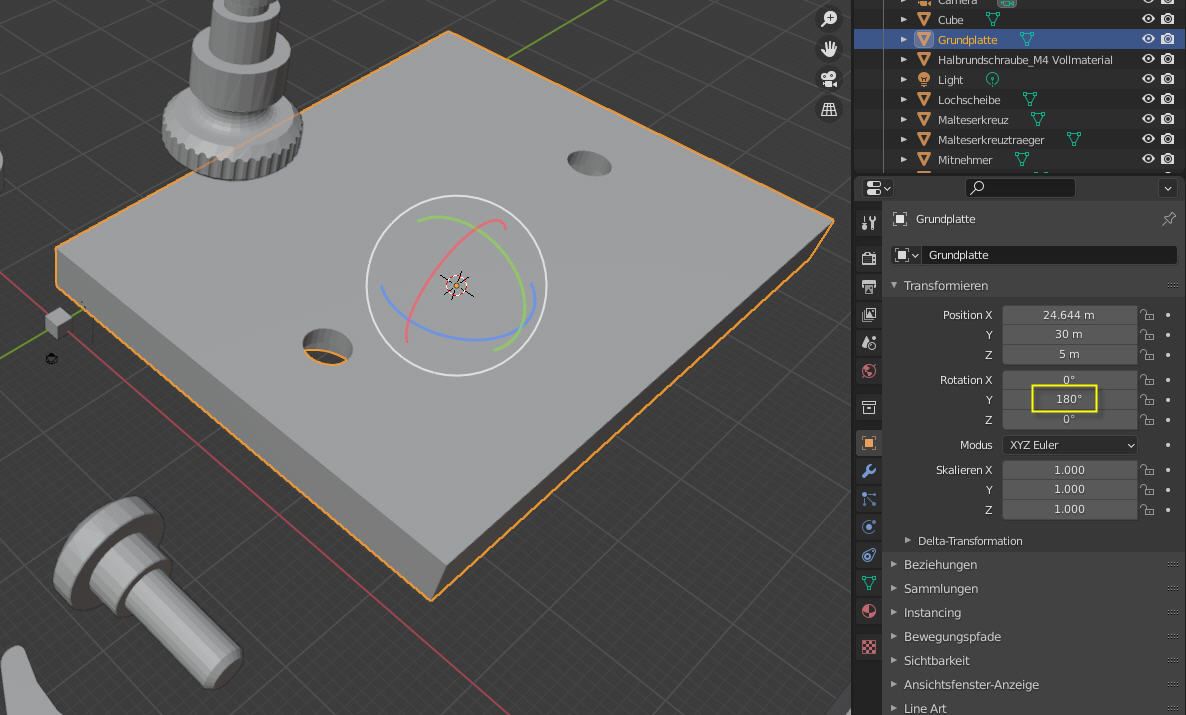
Task: Open the Modus XYZ Euler dropdown
Action: [1070, 445]
